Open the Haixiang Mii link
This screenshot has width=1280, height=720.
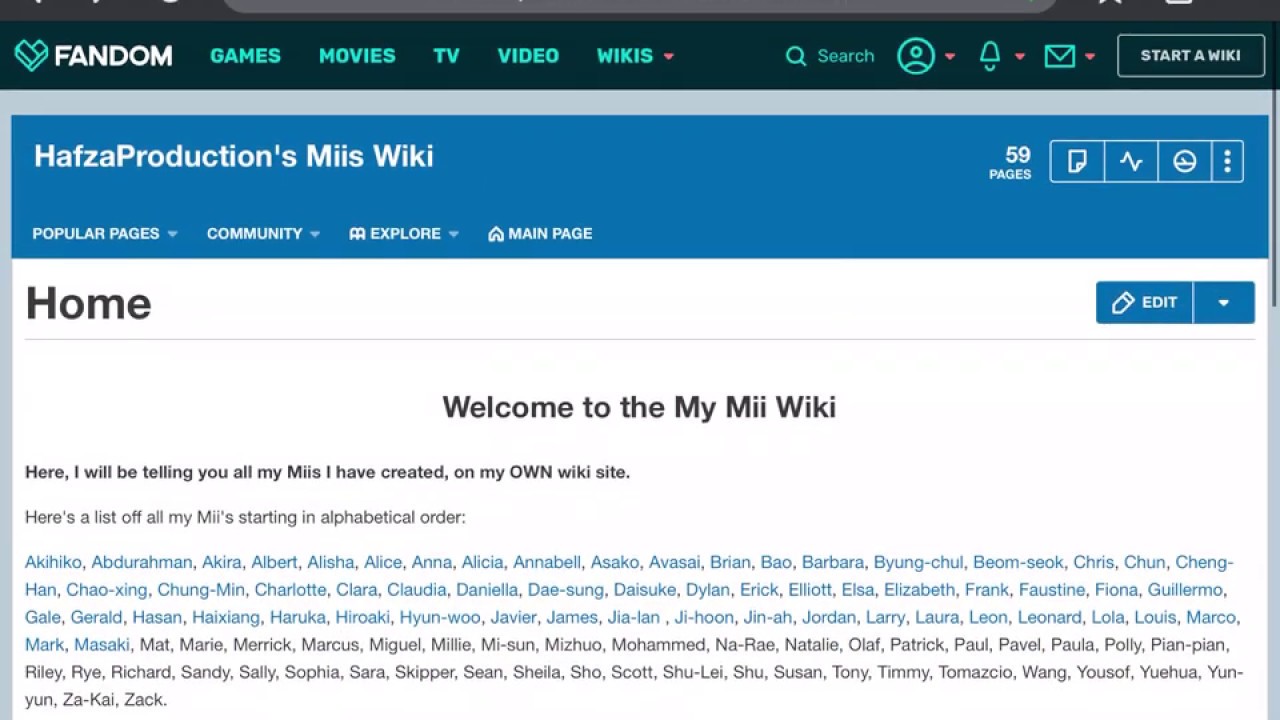(226, 617)
